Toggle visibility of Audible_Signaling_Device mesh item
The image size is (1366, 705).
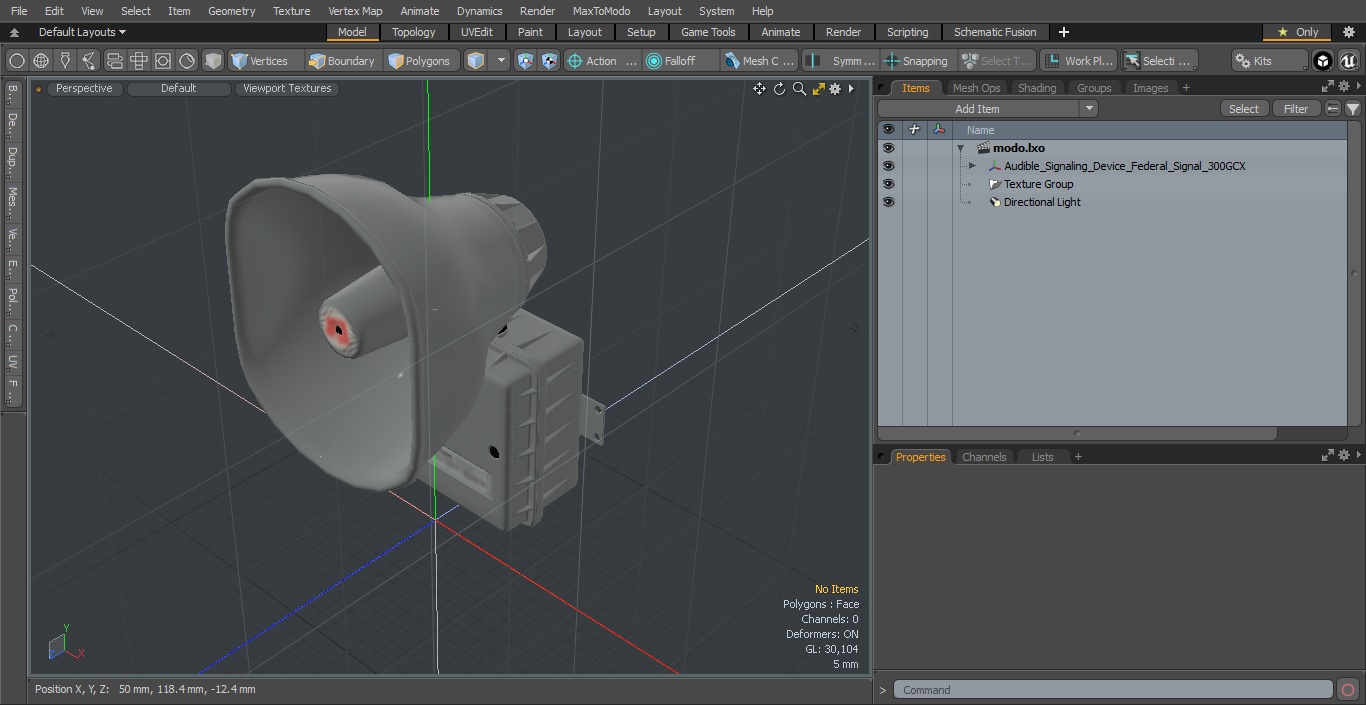tap(888, 166)
